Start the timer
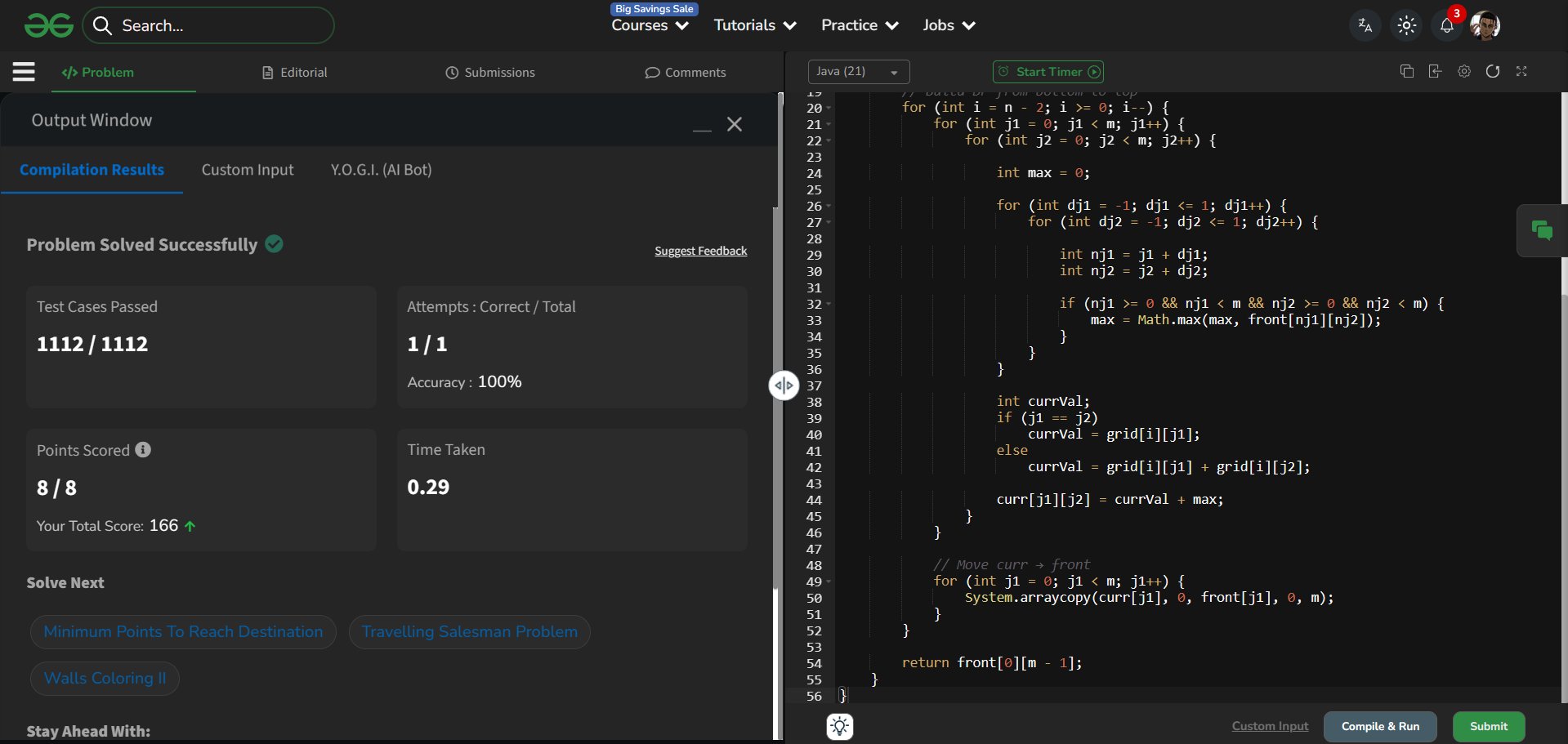Screen dimensions: 1568x744 [x=1048, y=72]
